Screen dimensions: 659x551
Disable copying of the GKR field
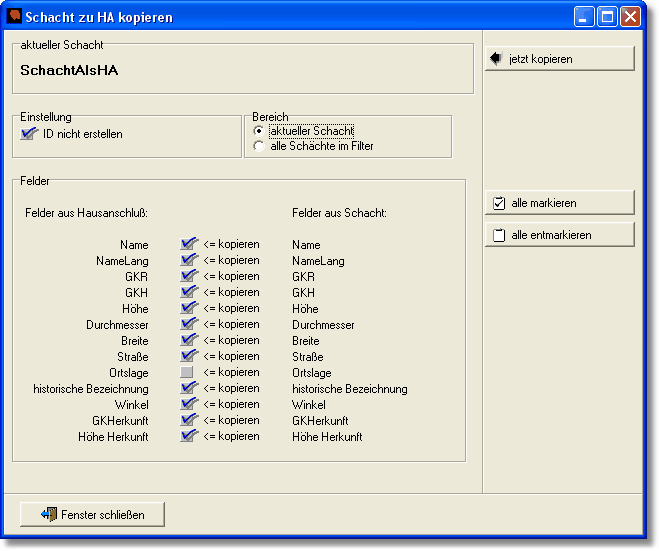[x=188, y=276]
